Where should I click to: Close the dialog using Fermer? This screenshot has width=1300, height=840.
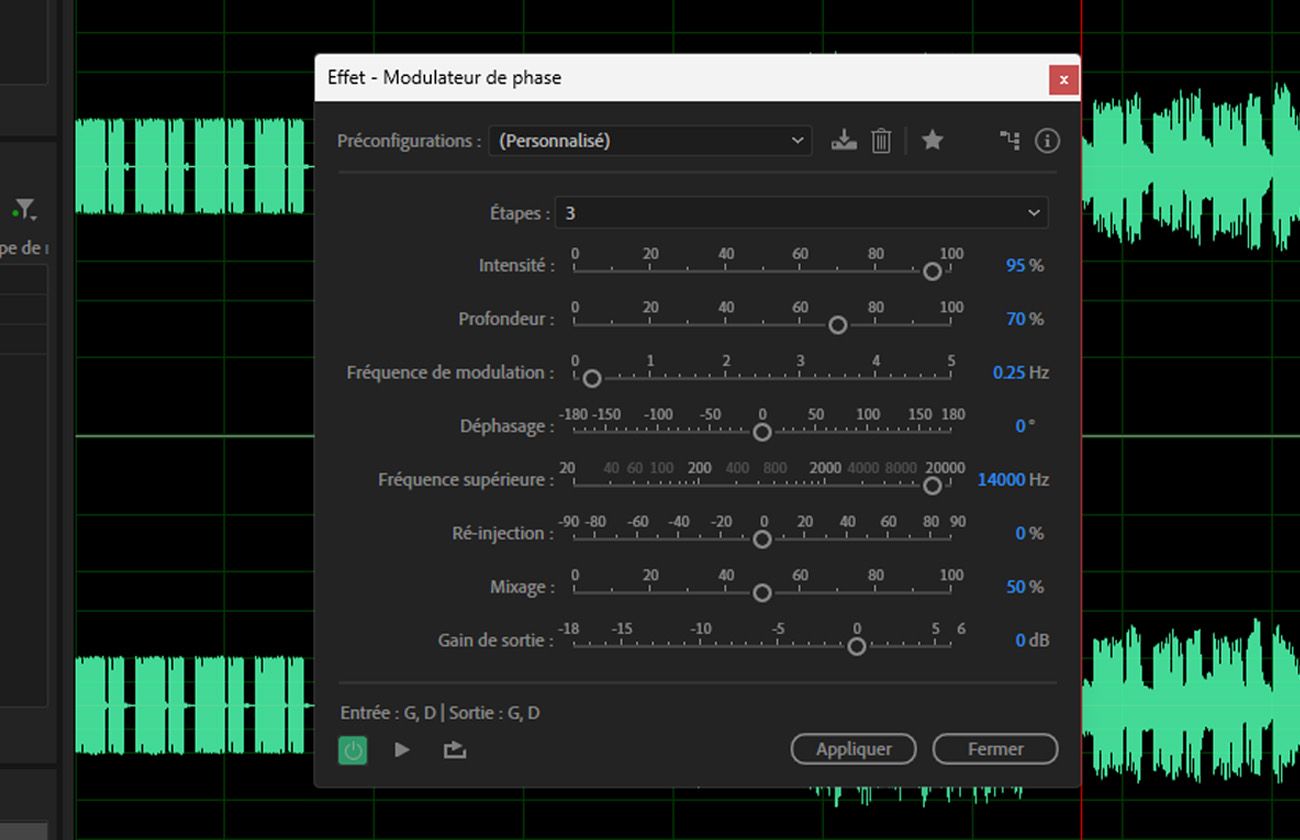tap(995, 749)
